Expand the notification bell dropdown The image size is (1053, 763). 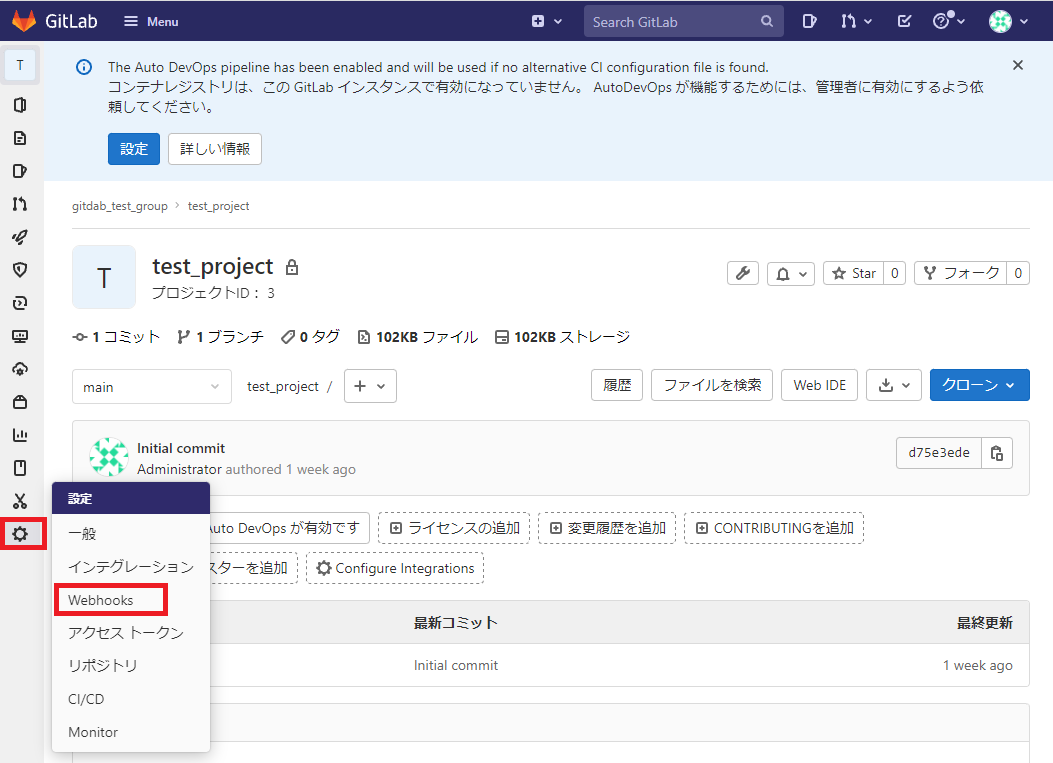(x=791, y=273)
